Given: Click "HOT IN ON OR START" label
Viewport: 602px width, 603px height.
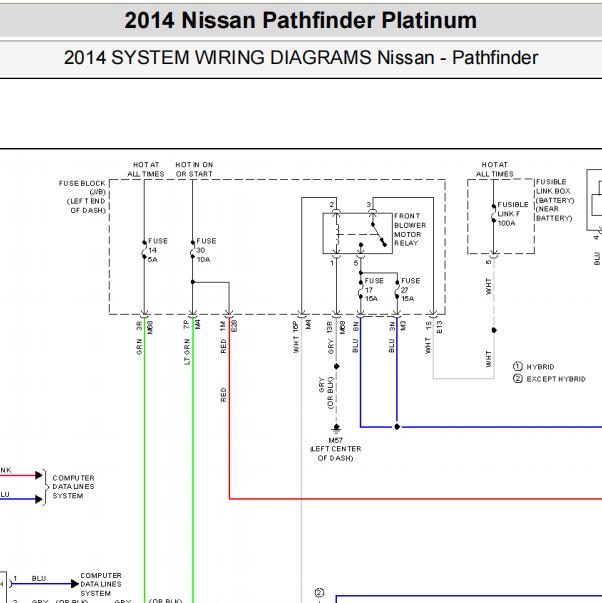Looking at the screenshot, I should click(x=194, y=169).
